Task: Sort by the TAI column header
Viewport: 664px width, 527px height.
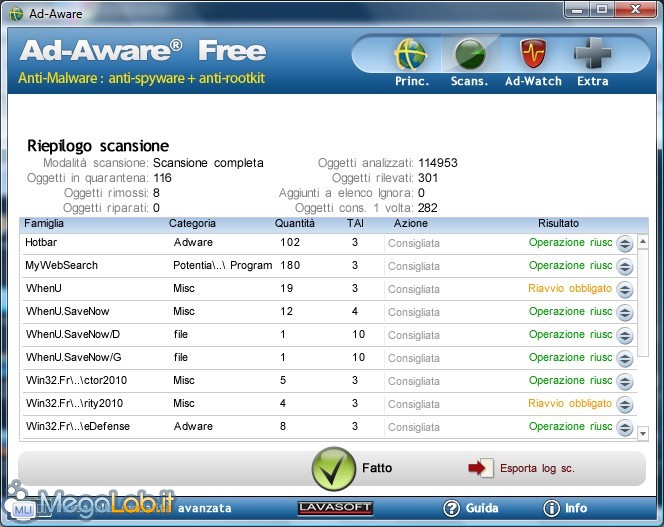Action: click(x=355, y=223)
